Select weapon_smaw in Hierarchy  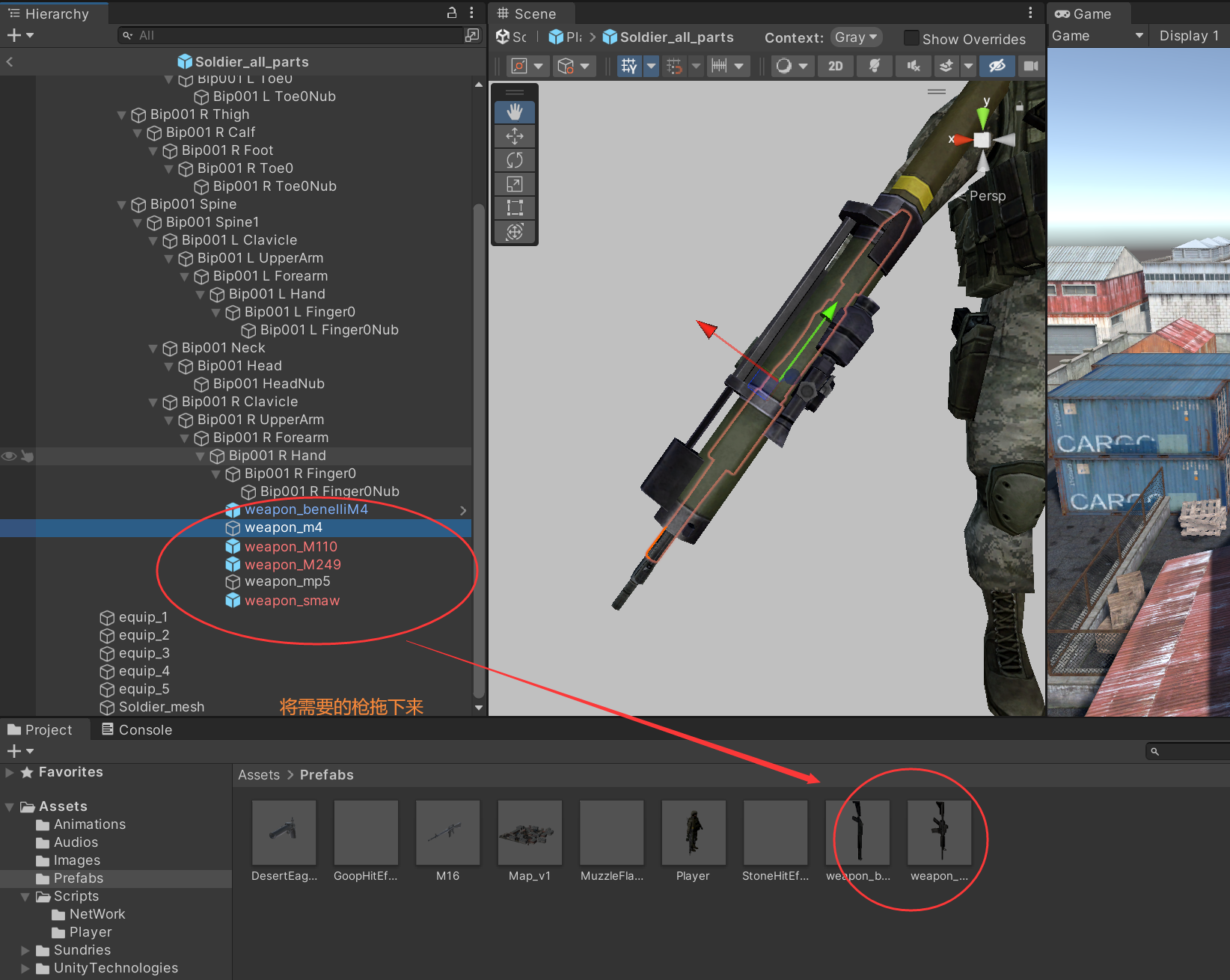(292, 601)
